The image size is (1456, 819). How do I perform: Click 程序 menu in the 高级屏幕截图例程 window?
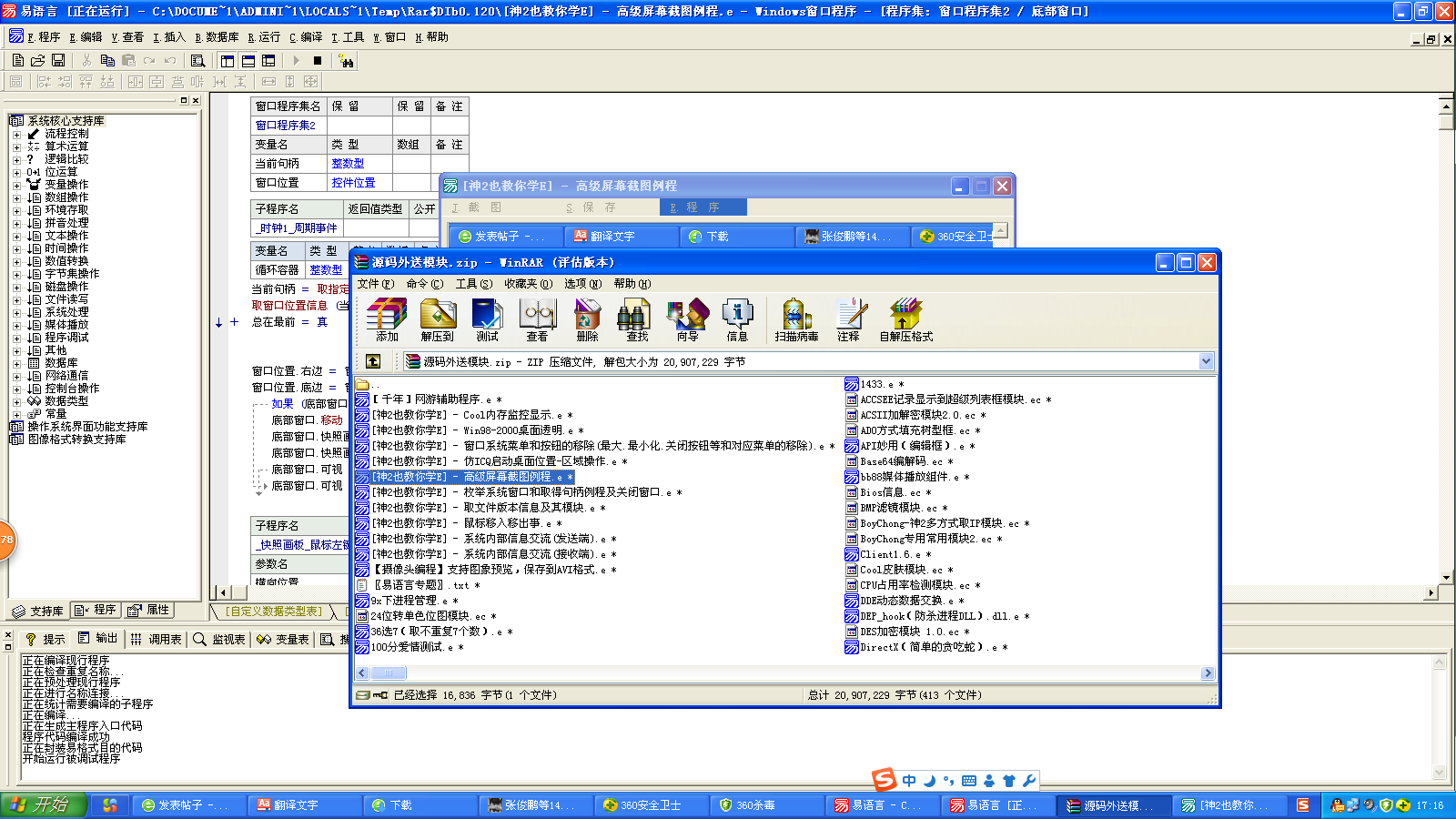(x=703, y=207)
